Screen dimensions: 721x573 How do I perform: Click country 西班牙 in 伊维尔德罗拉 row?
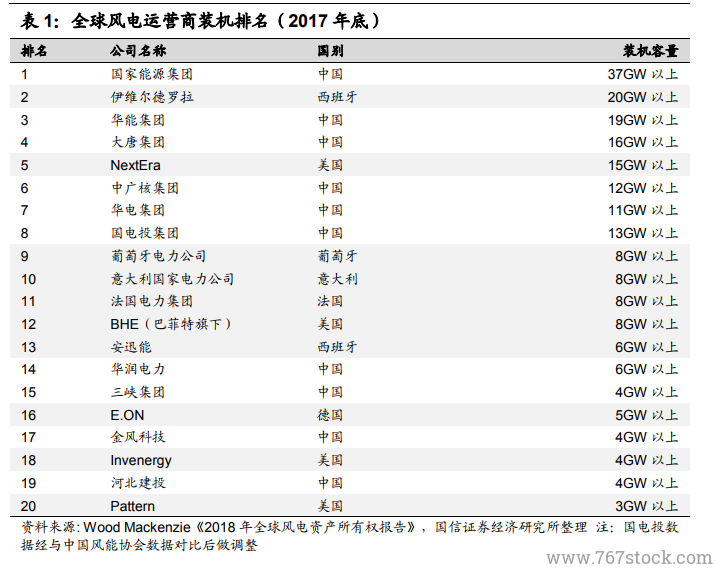point(337,97)
